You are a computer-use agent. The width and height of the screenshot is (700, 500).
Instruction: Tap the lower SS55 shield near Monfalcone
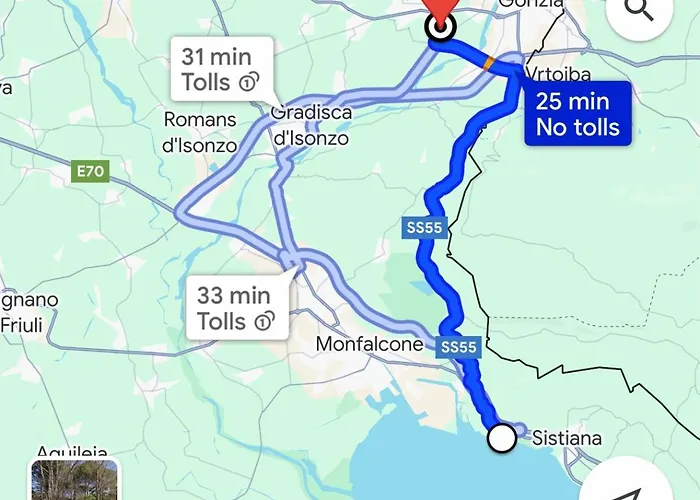click(x=458, y=347)
